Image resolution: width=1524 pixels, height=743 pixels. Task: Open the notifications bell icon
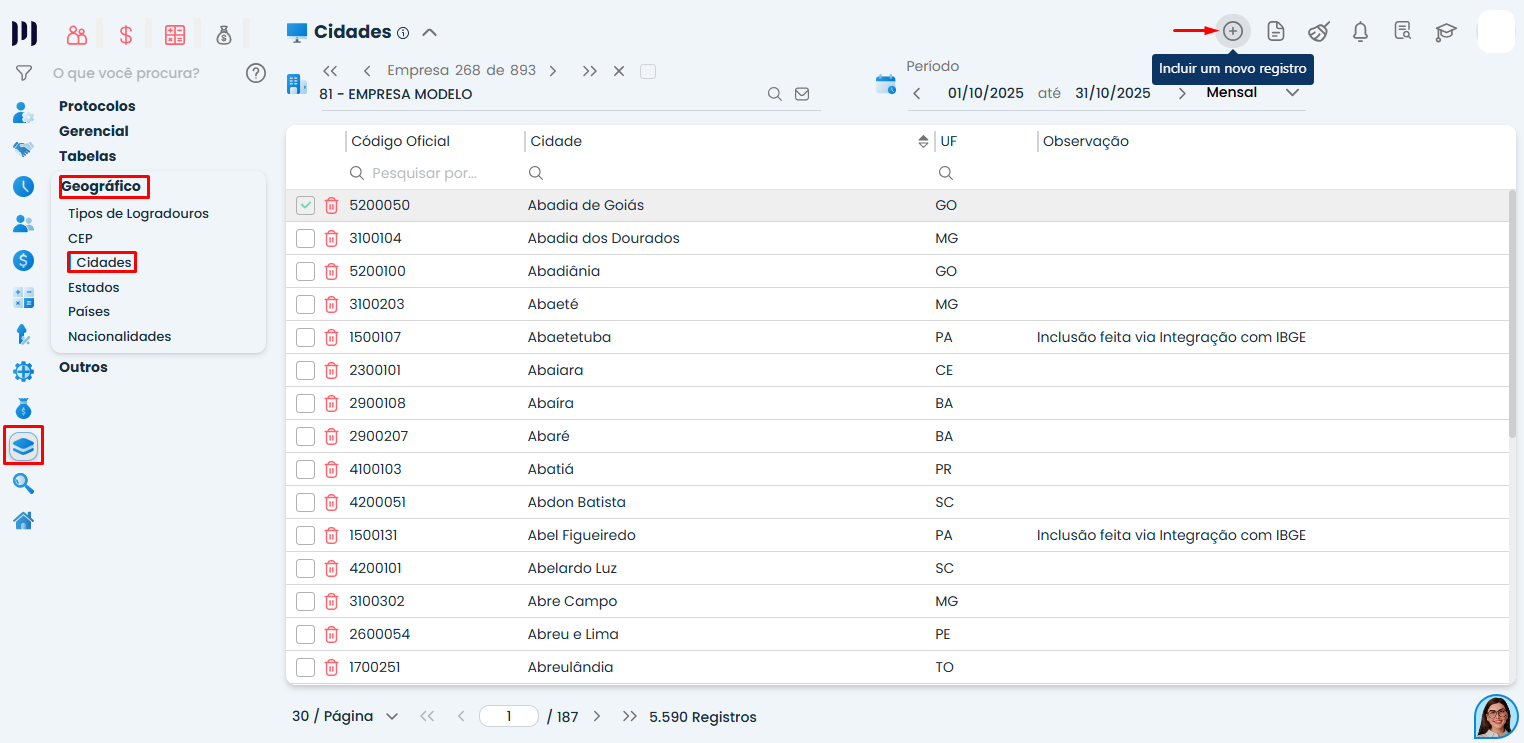tap(1360, 31)
